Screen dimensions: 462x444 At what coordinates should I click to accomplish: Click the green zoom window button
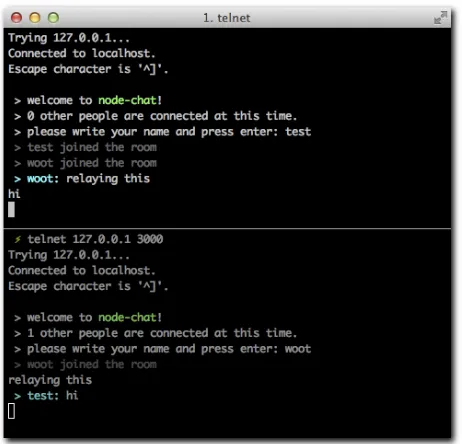pos(53,17)
